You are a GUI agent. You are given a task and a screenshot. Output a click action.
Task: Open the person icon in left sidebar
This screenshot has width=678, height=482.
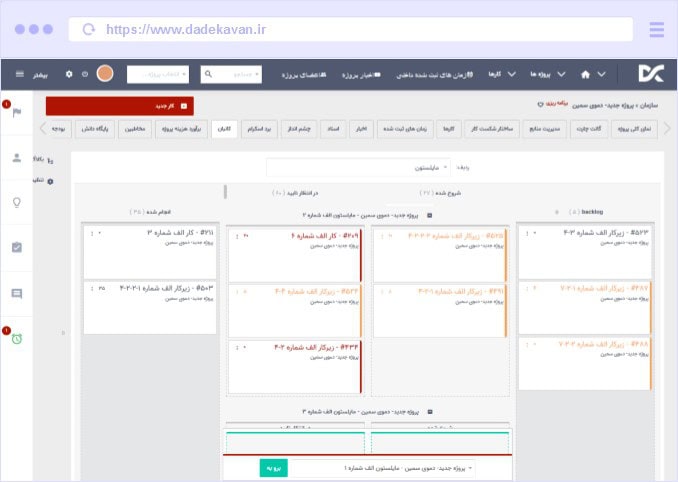coord(16,157)
